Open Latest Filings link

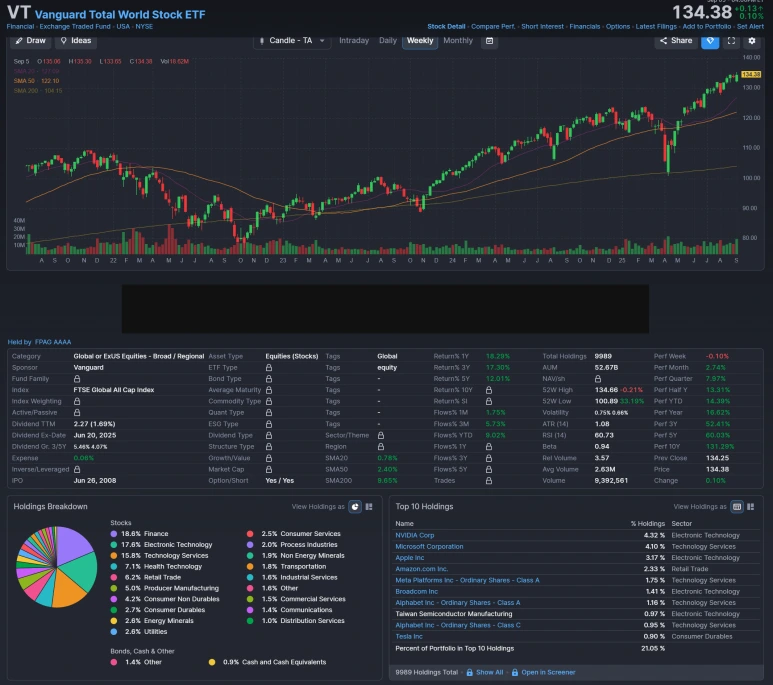coord(656,27)
